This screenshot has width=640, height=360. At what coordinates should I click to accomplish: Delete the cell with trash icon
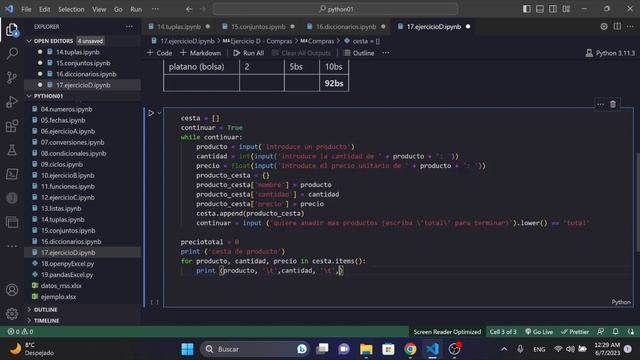click(613, 104)
